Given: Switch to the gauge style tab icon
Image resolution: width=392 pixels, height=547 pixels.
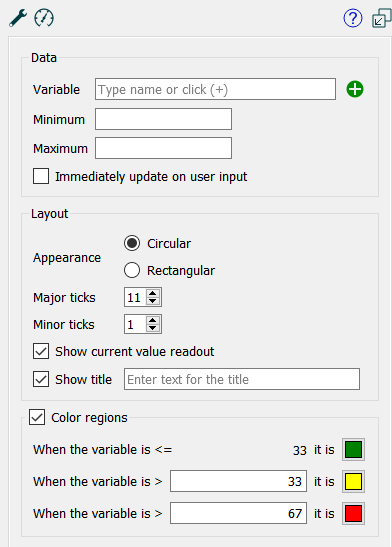Looking at the screenshot, I should click(x=44, y=18).
